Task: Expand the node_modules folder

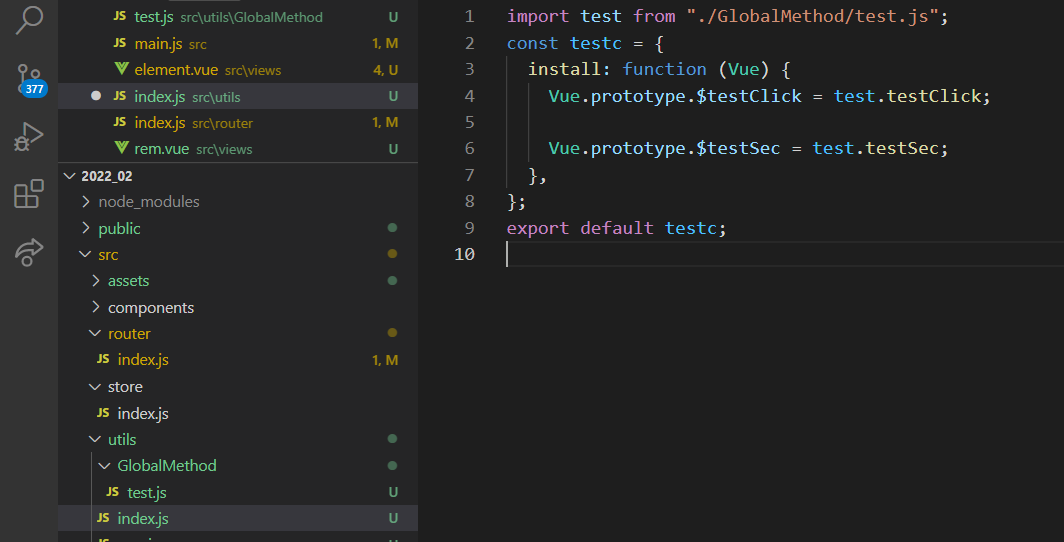Action: pos(85,202)
